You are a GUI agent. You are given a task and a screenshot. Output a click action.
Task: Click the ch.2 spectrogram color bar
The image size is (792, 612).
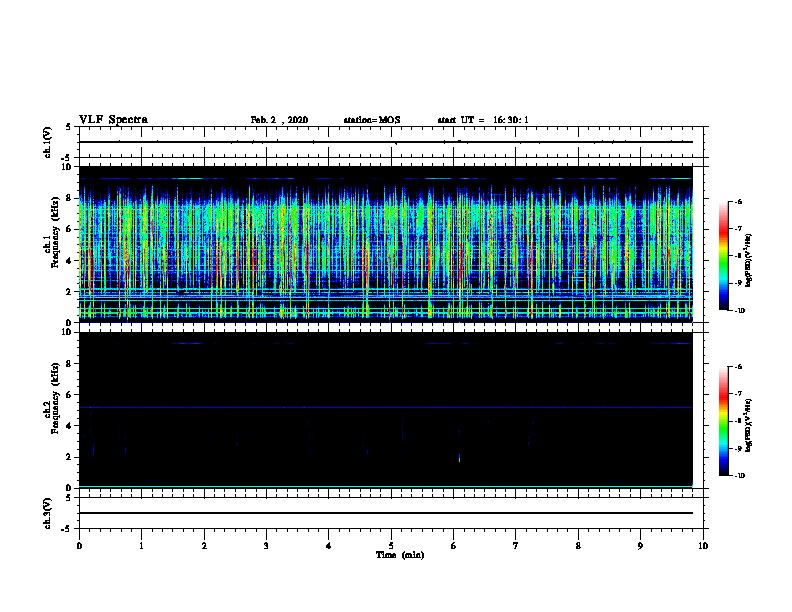pos(724,421)
